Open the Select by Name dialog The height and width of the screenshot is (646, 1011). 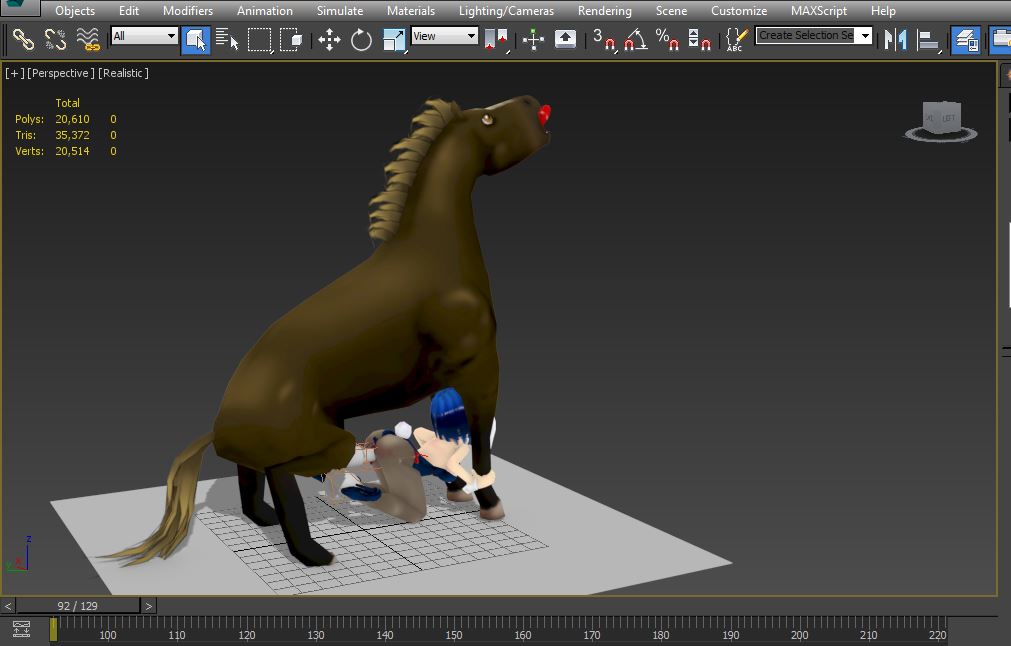click(227, 39)
